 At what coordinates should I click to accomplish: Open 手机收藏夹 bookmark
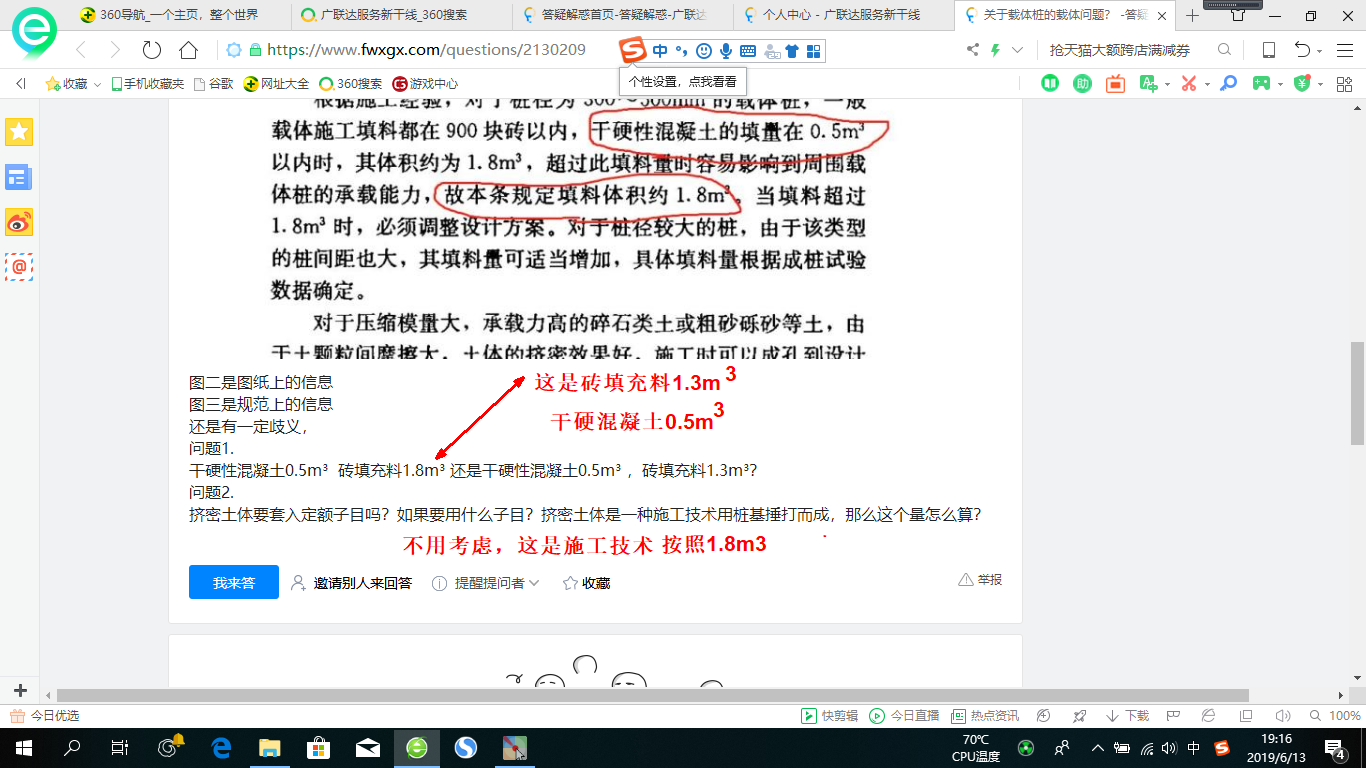tap(147, 84)
